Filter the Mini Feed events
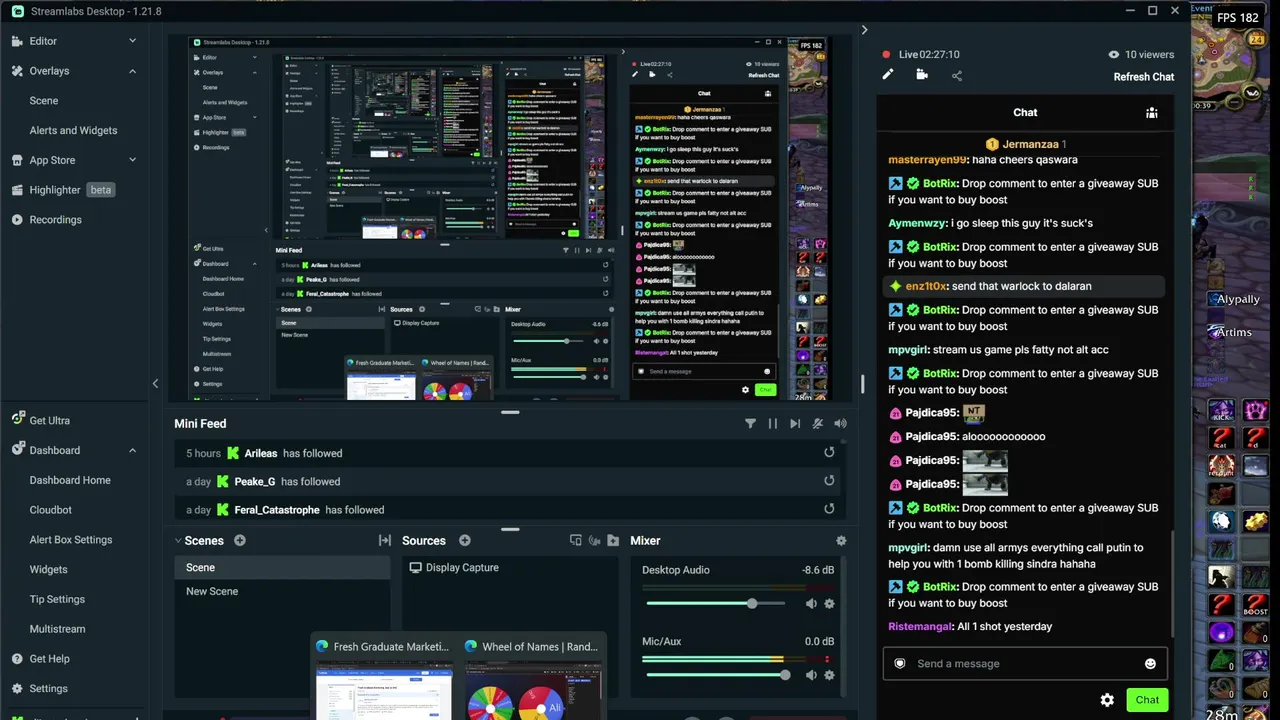The height and width of the screenshot is (720, 1280). click(750, 424)
